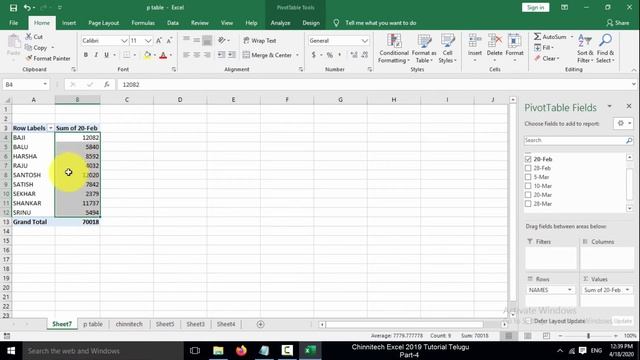Open the Cell Styles gallery

pos(447,49)
